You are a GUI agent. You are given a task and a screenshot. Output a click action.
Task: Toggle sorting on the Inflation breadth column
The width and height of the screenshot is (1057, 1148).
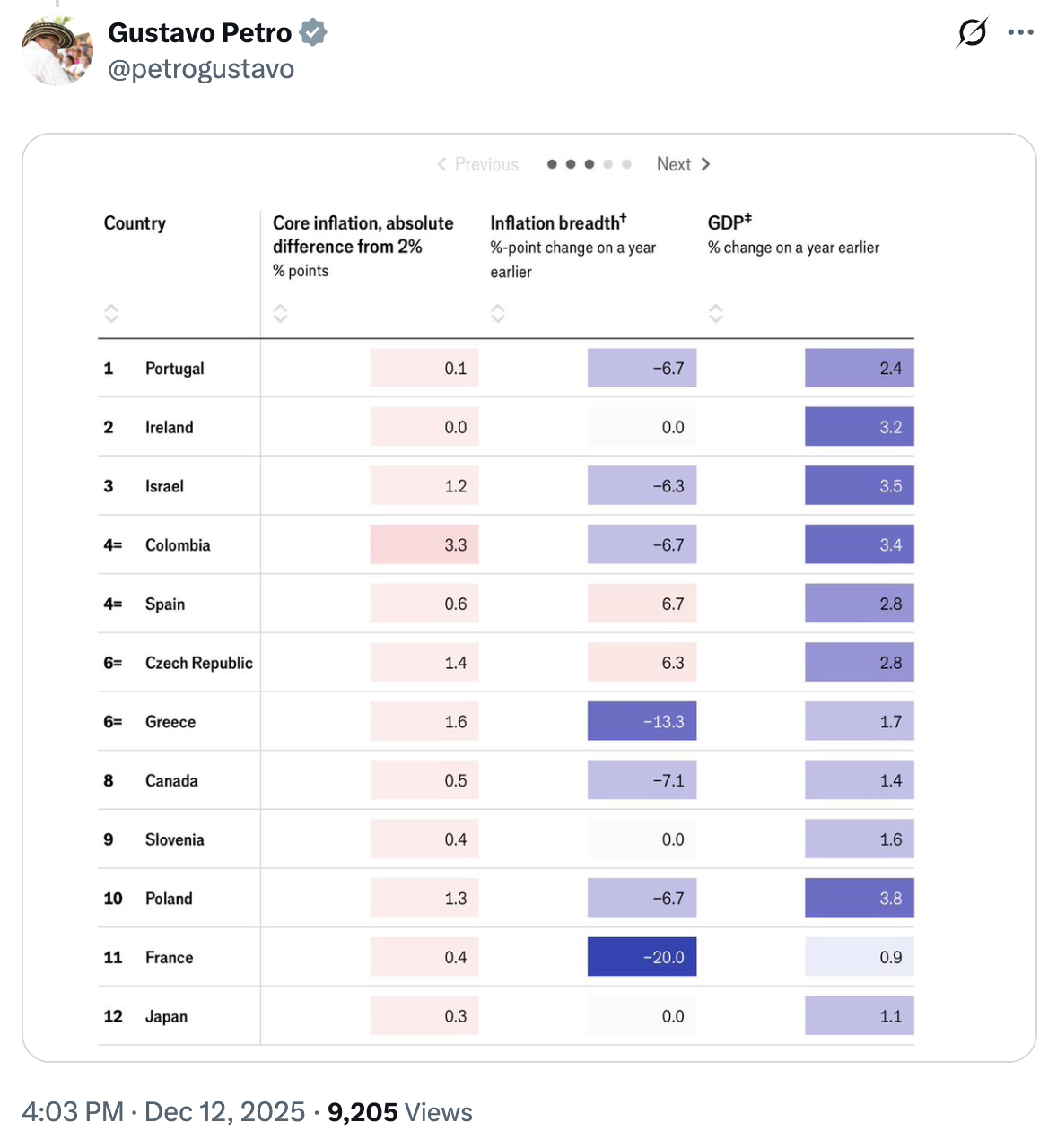click(x=498, y=313)
